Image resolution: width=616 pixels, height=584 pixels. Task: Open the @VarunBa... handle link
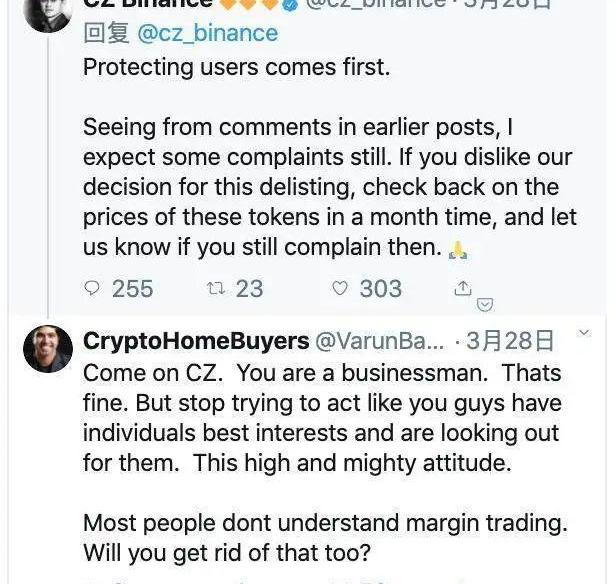[379, 341]
